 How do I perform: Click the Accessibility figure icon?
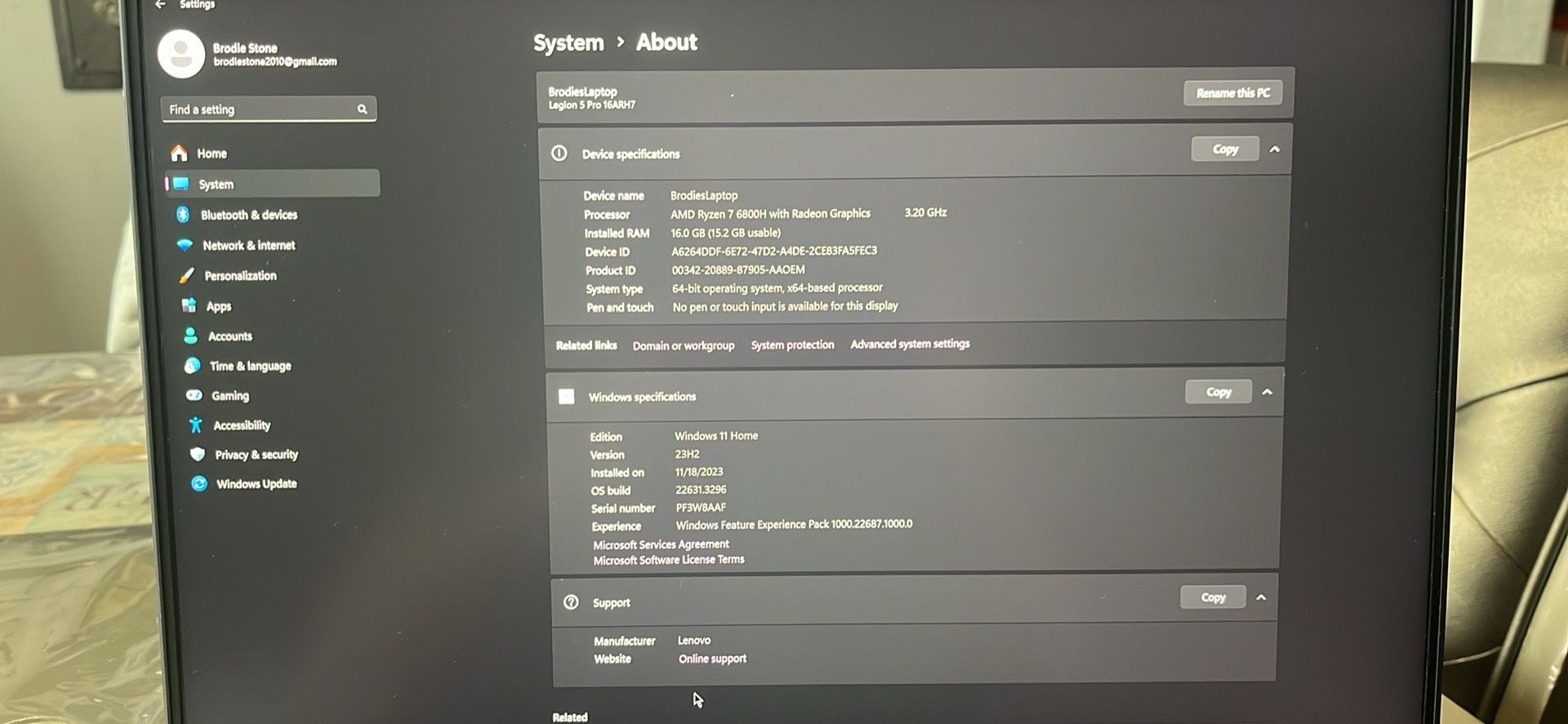tap(195, 424)
